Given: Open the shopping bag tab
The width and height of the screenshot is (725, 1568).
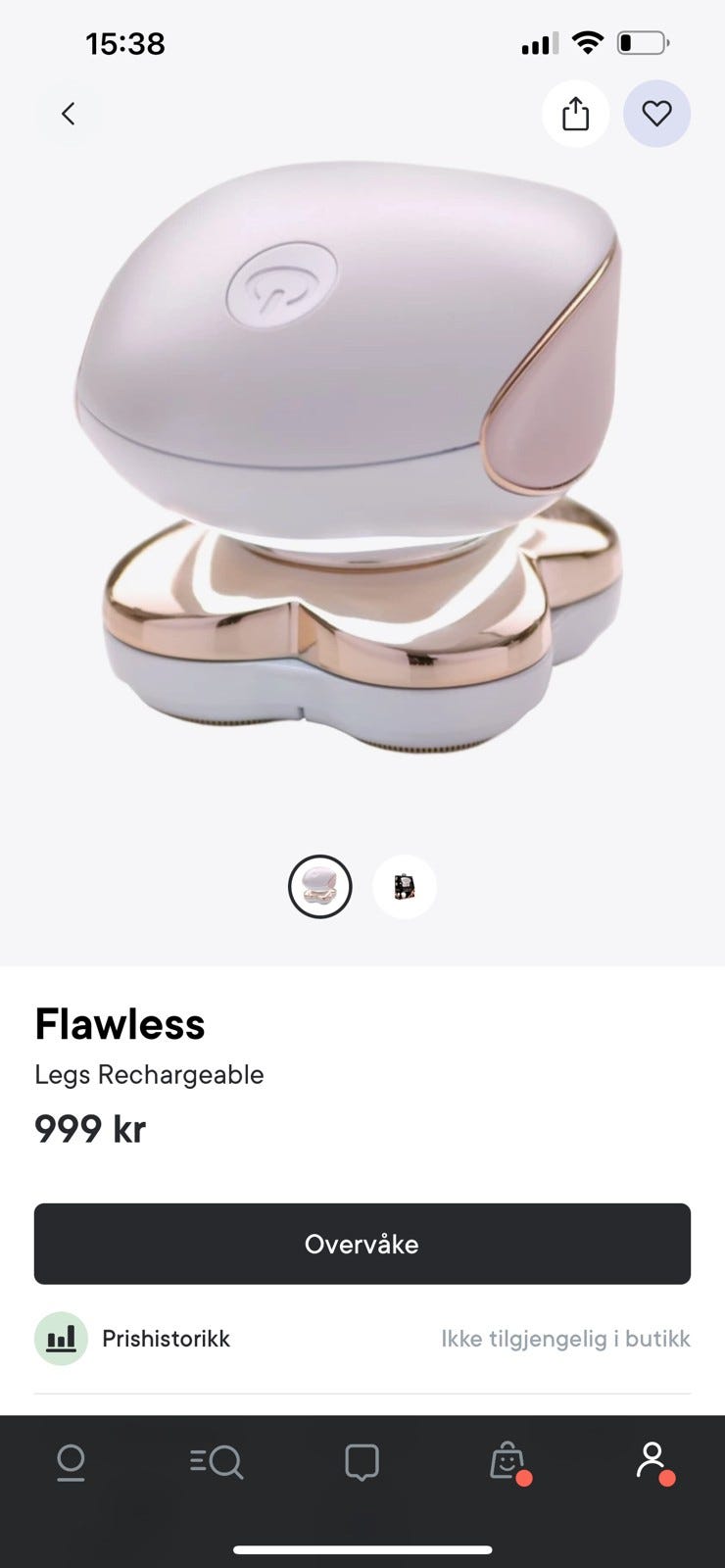Looking at the screenshot, I should 508,1462.
